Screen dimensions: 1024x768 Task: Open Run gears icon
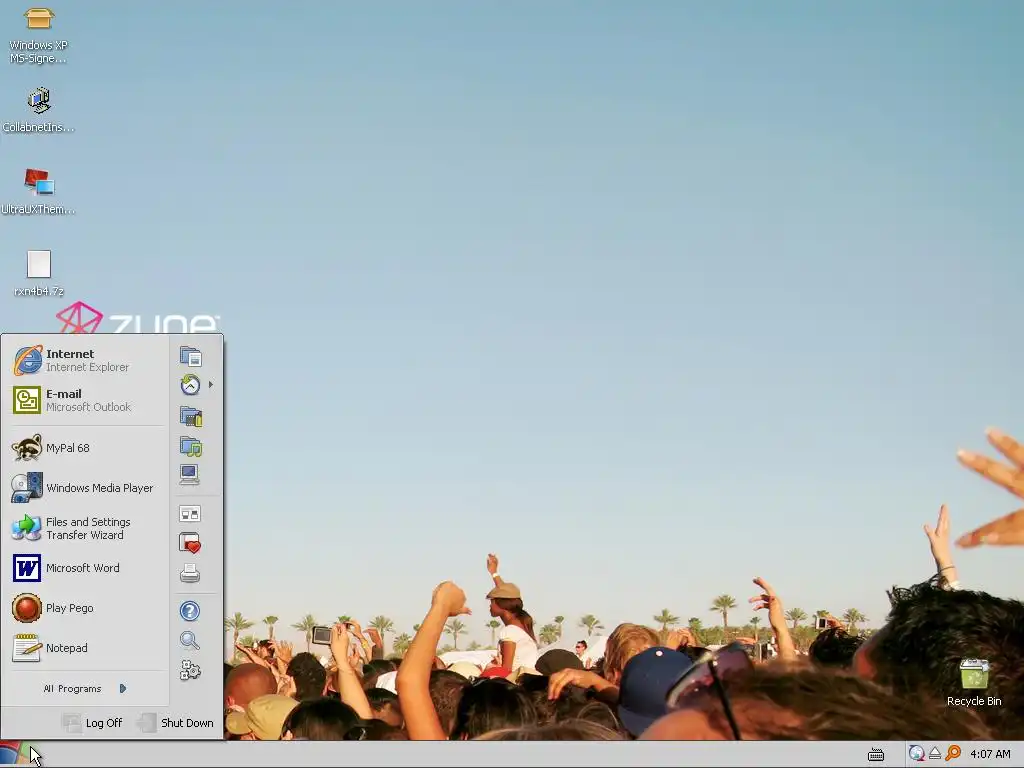click(x=190, y=670)
